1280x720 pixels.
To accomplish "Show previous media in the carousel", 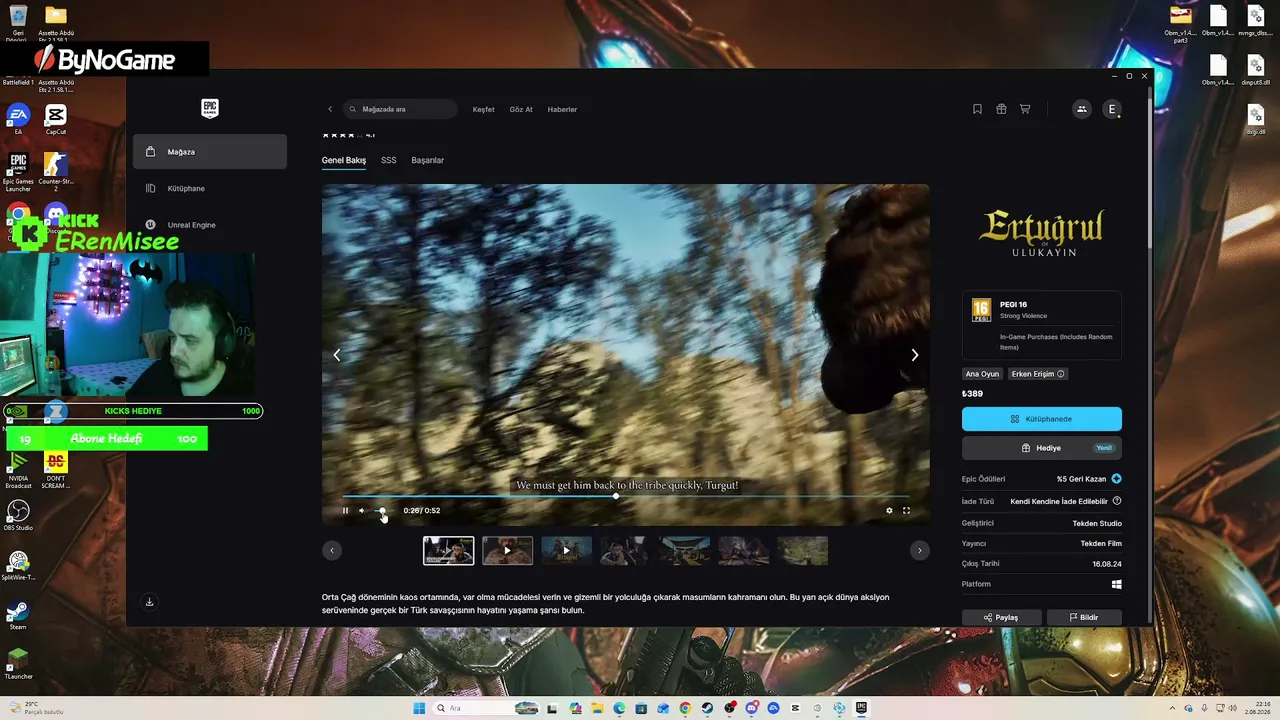I will tap(337, 355).
